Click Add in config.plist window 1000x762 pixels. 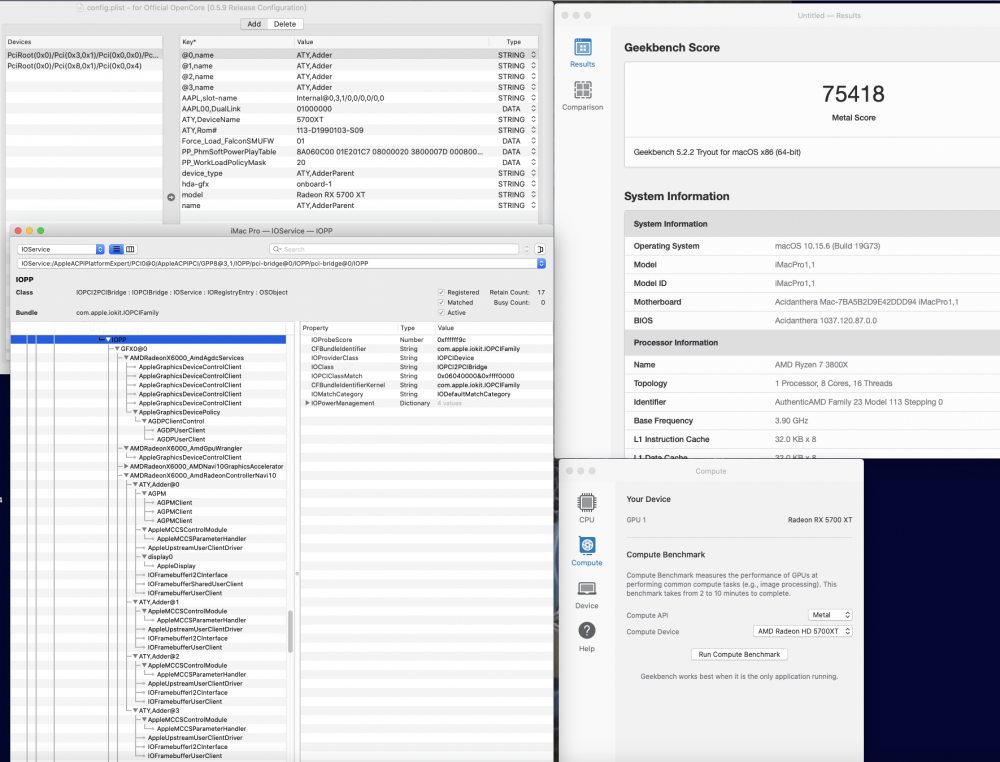coord(254,24)
